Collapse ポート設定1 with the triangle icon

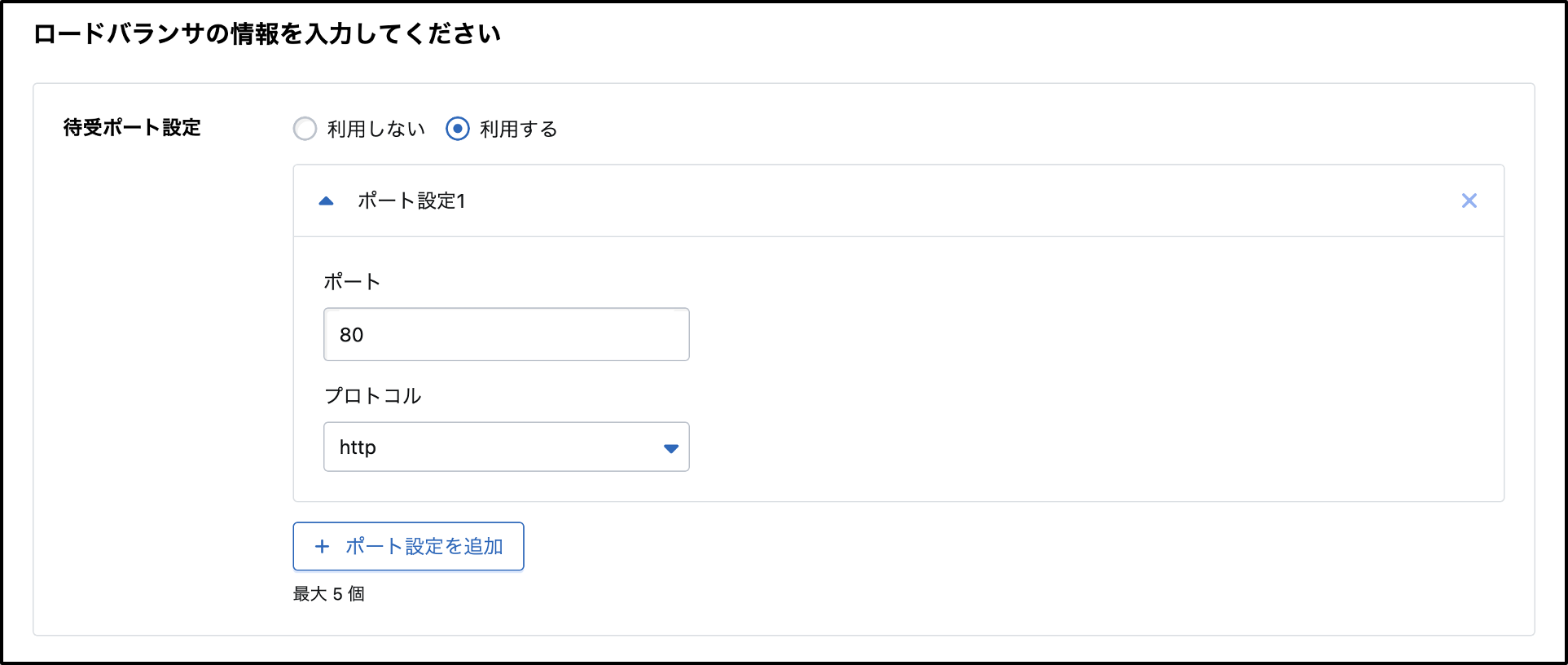coord(327,201)
